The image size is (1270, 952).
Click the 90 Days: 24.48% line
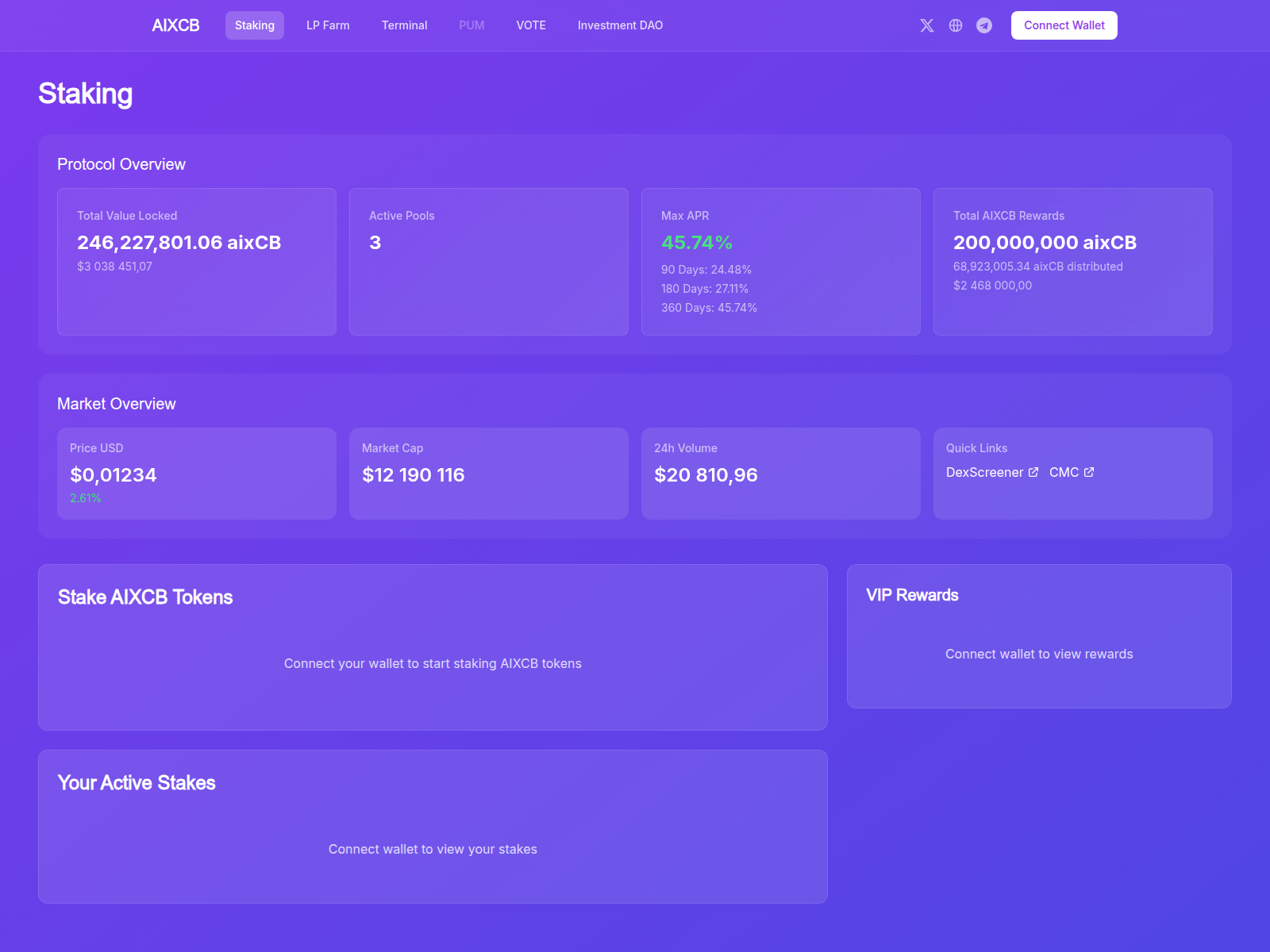[706, 270]
